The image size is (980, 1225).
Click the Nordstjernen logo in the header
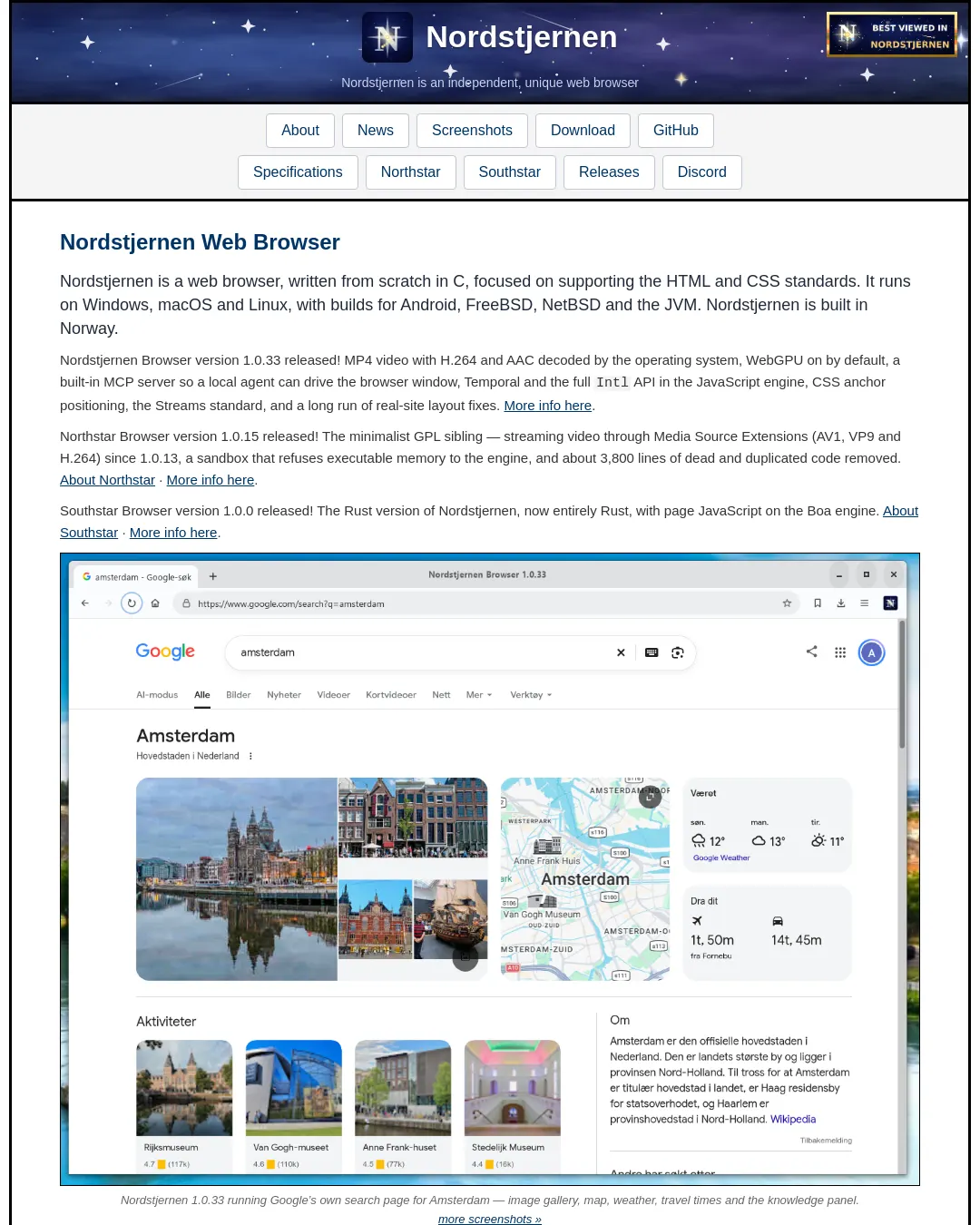click(387, 37)
